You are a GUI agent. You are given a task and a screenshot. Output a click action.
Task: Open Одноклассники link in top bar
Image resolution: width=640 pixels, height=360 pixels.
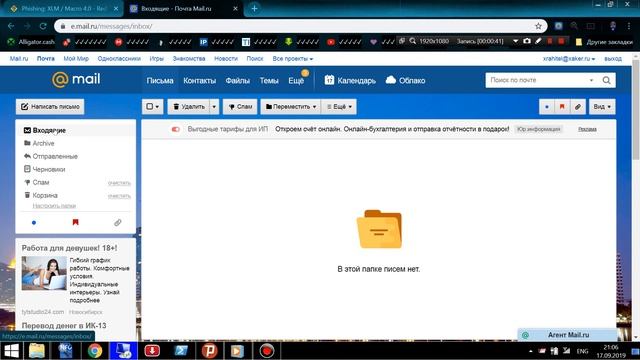coord(119,59)
